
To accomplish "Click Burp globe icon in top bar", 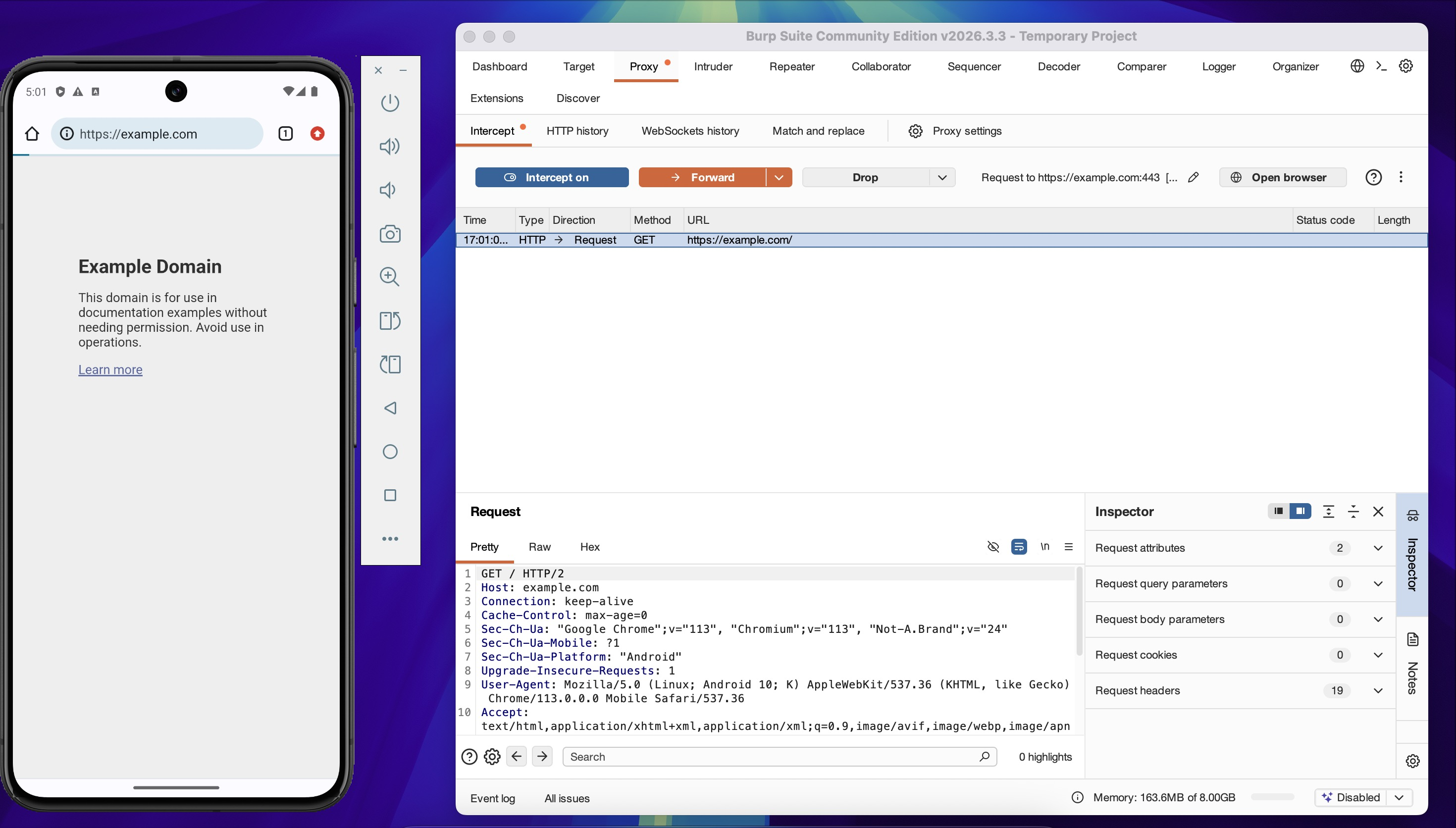I will pyautogui.click(x=1357, y=66).
